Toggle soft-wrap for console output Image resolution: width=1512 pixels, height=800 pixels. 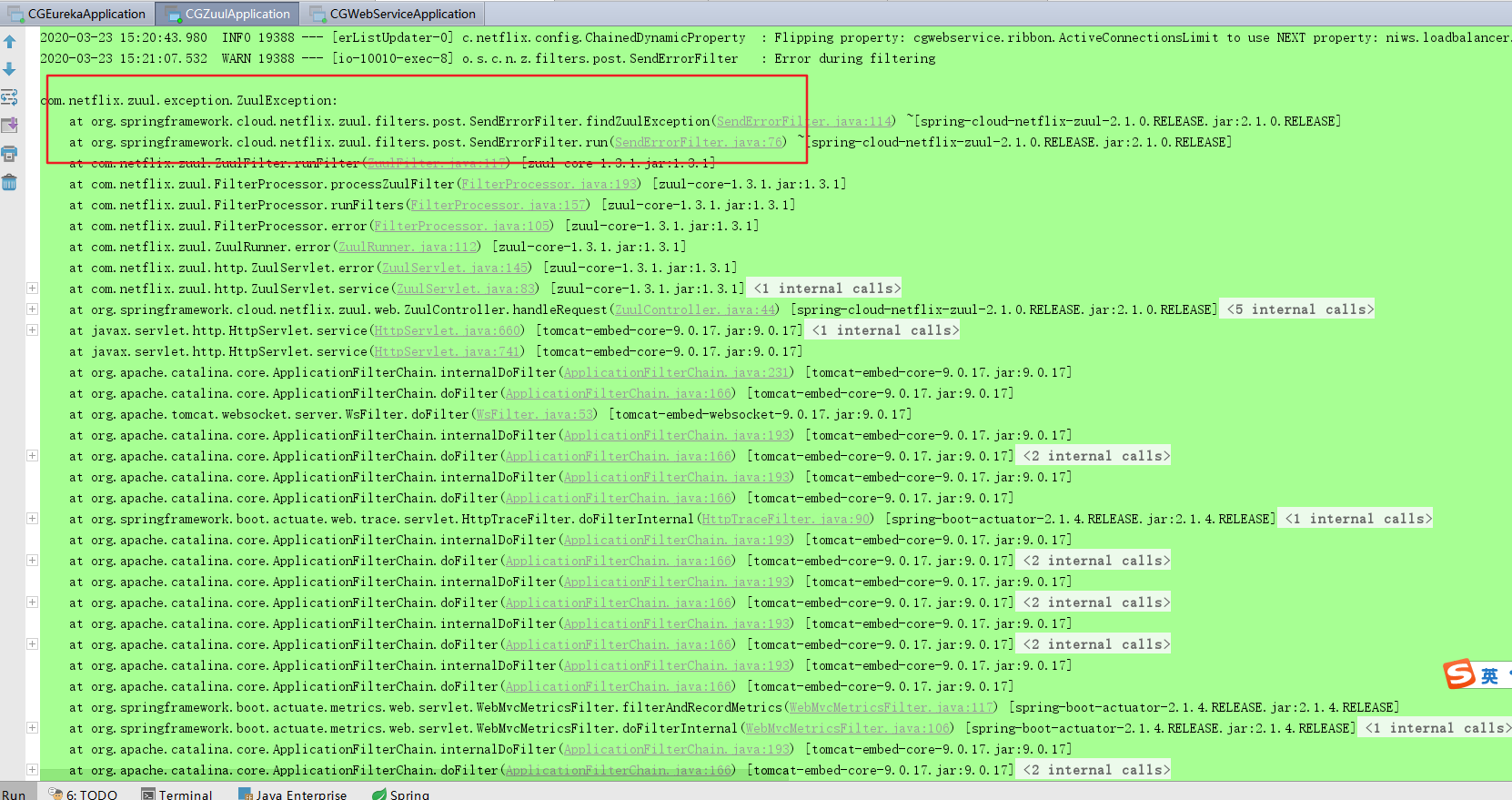coord(10,97)
